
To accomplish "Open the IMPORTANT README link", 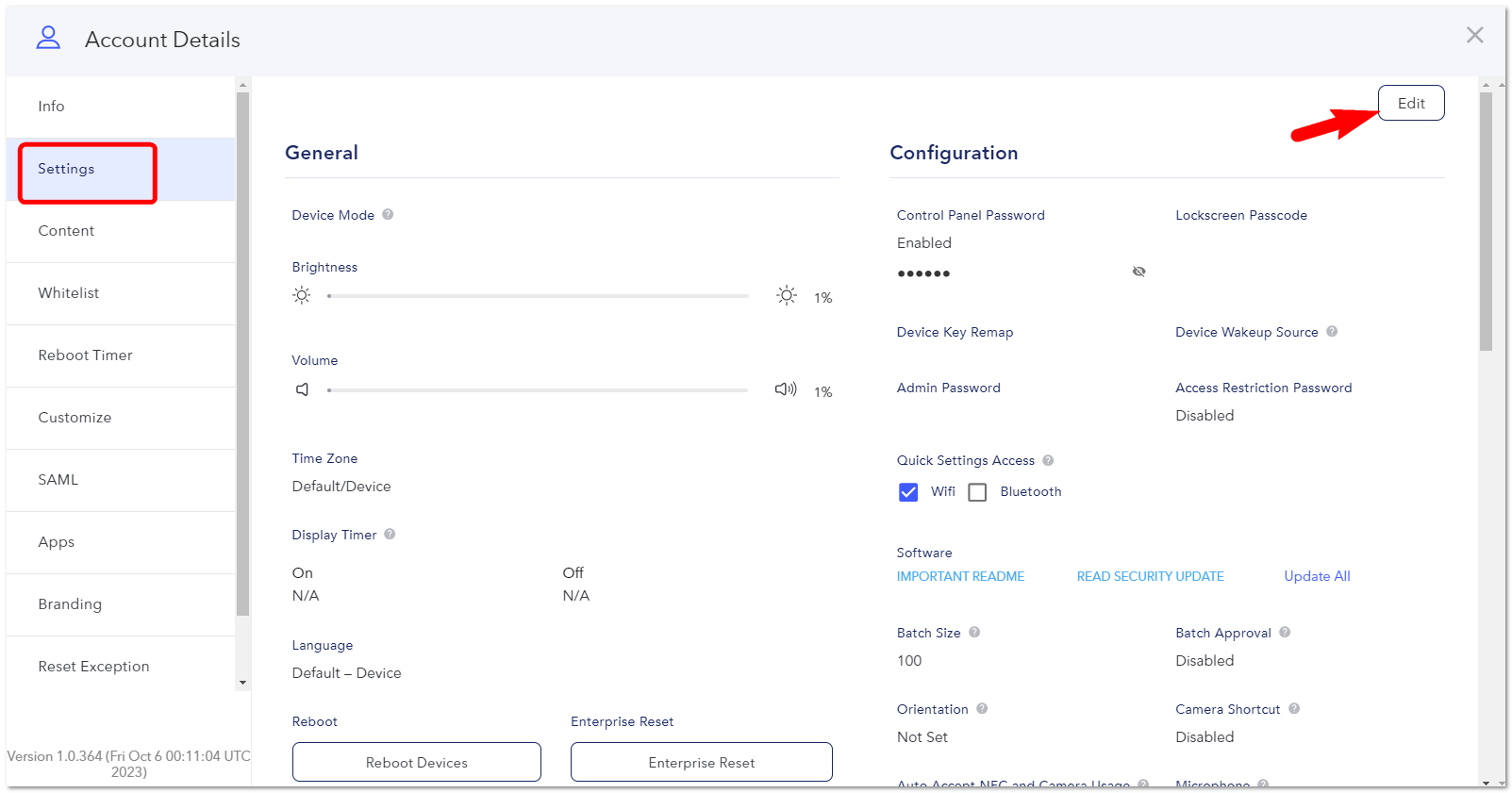I will (x=960, y=576).
